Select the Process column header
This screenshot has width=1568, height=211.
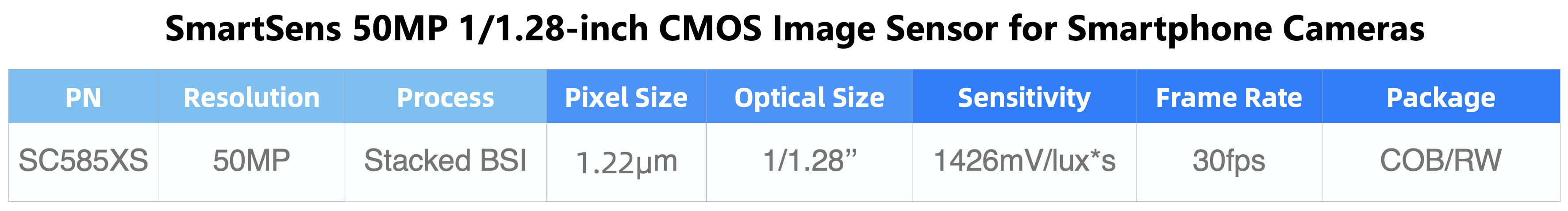click(x=445, y=98)
